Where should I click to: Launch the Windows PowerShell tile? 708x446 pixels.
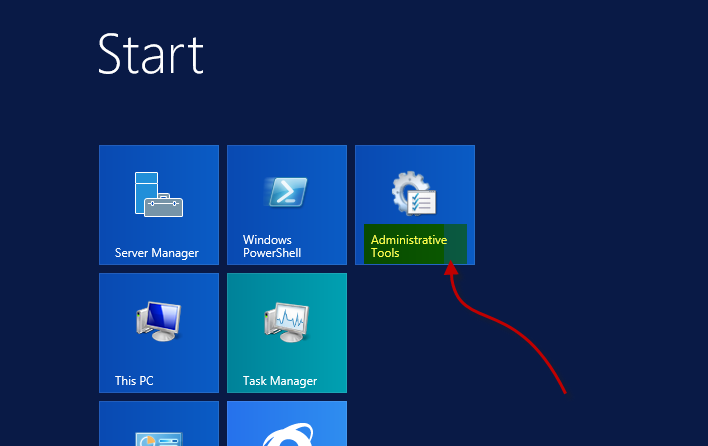[287, 205]
